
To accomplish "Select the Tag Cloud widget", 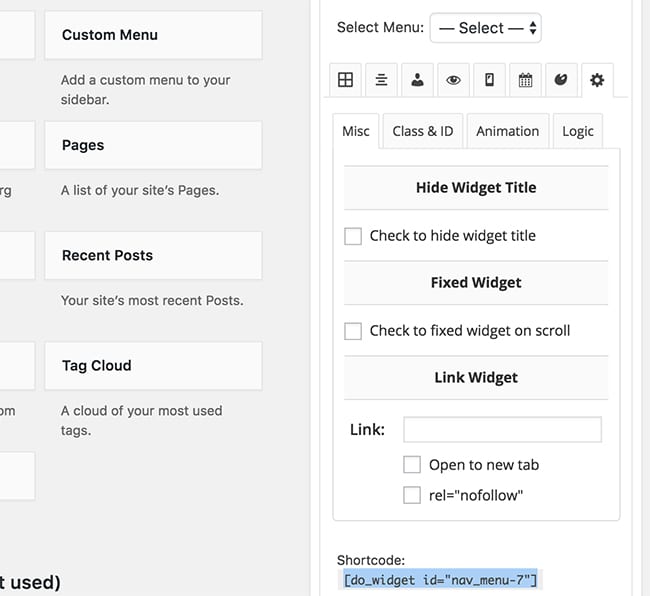I will tap(153, 366).
